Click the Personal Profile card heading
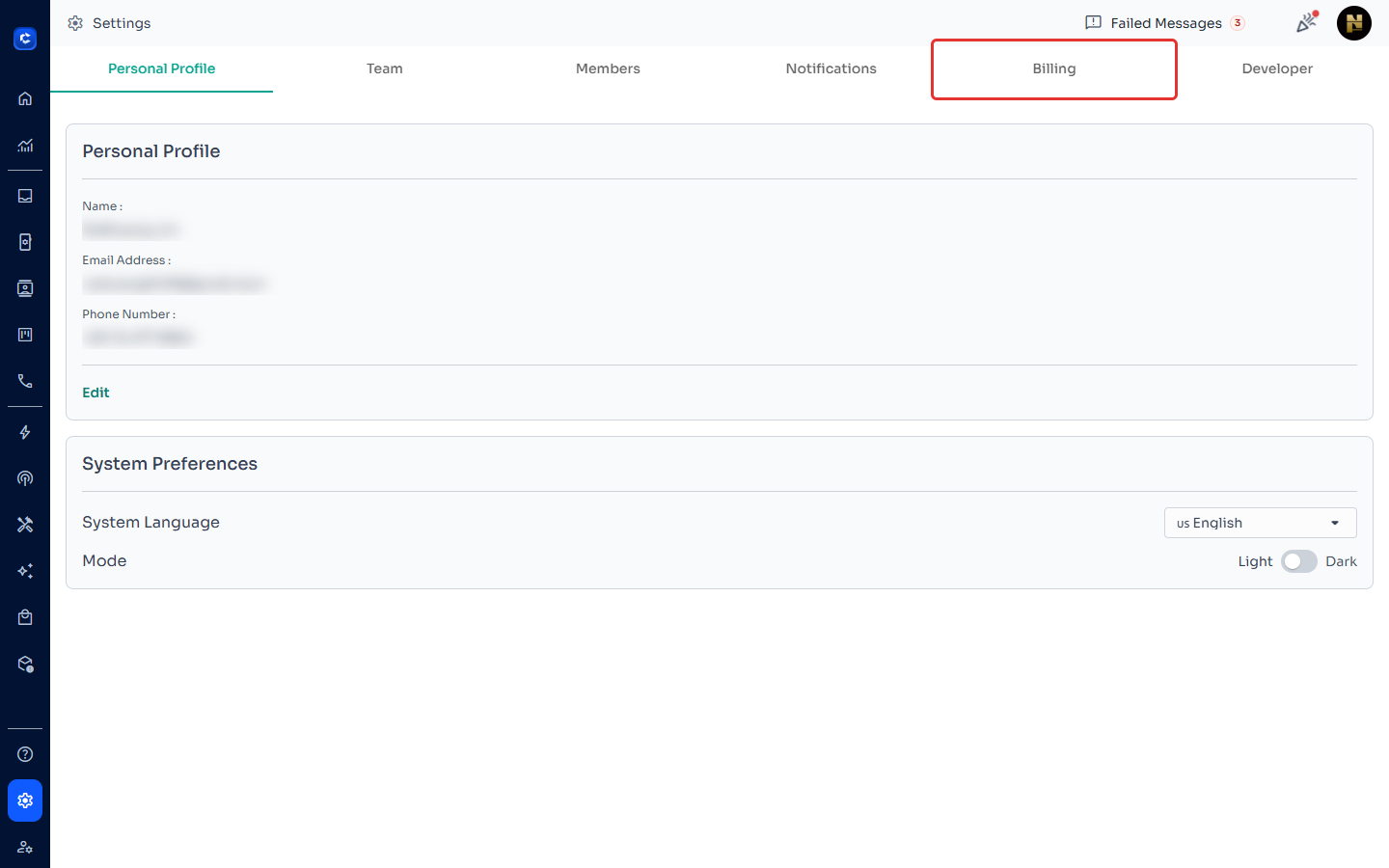This screenshot has height=868, width=1389. click(151, 151)
